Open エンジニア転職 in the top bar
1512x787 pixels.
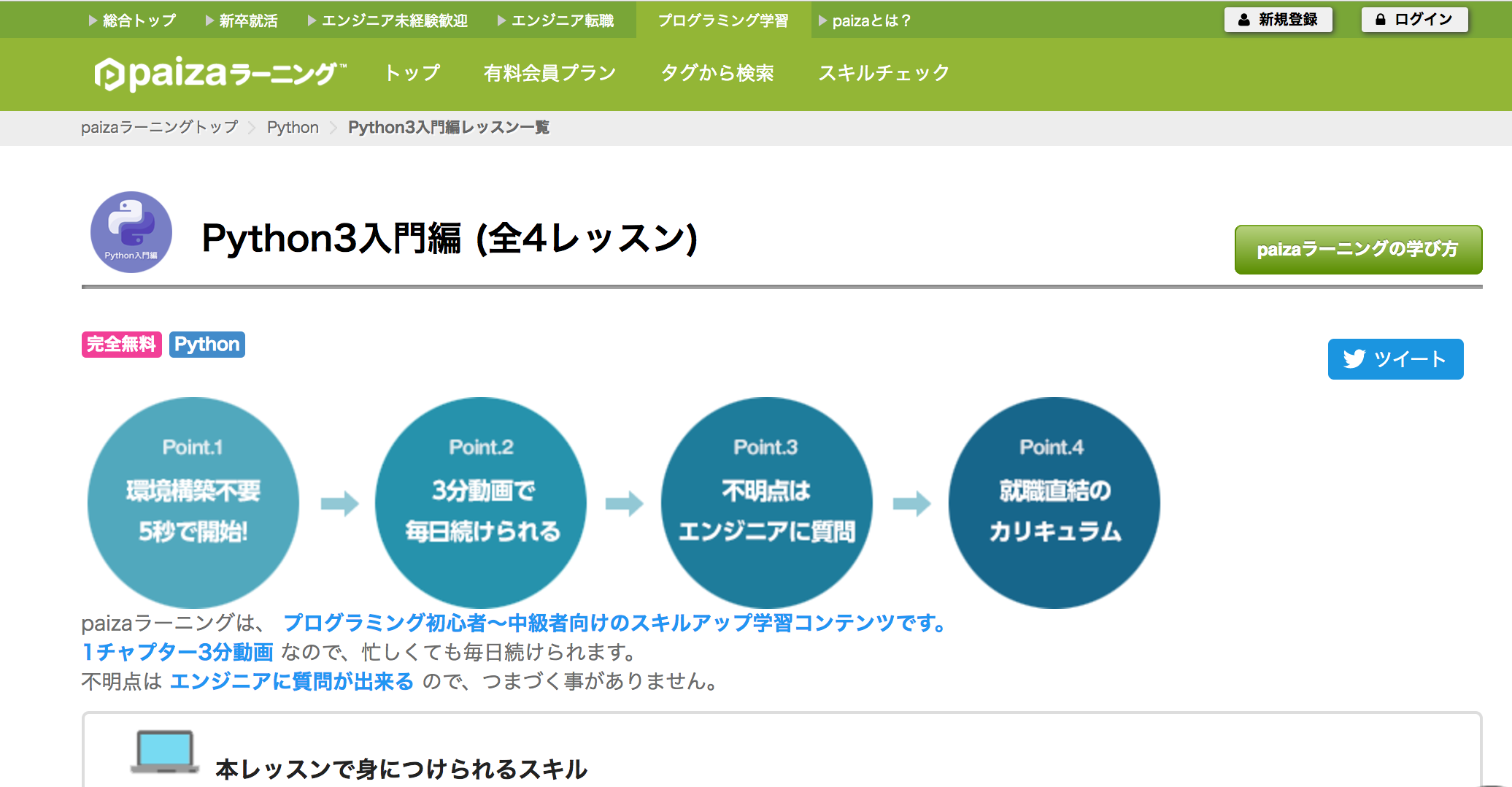click(x=555, y=20)
